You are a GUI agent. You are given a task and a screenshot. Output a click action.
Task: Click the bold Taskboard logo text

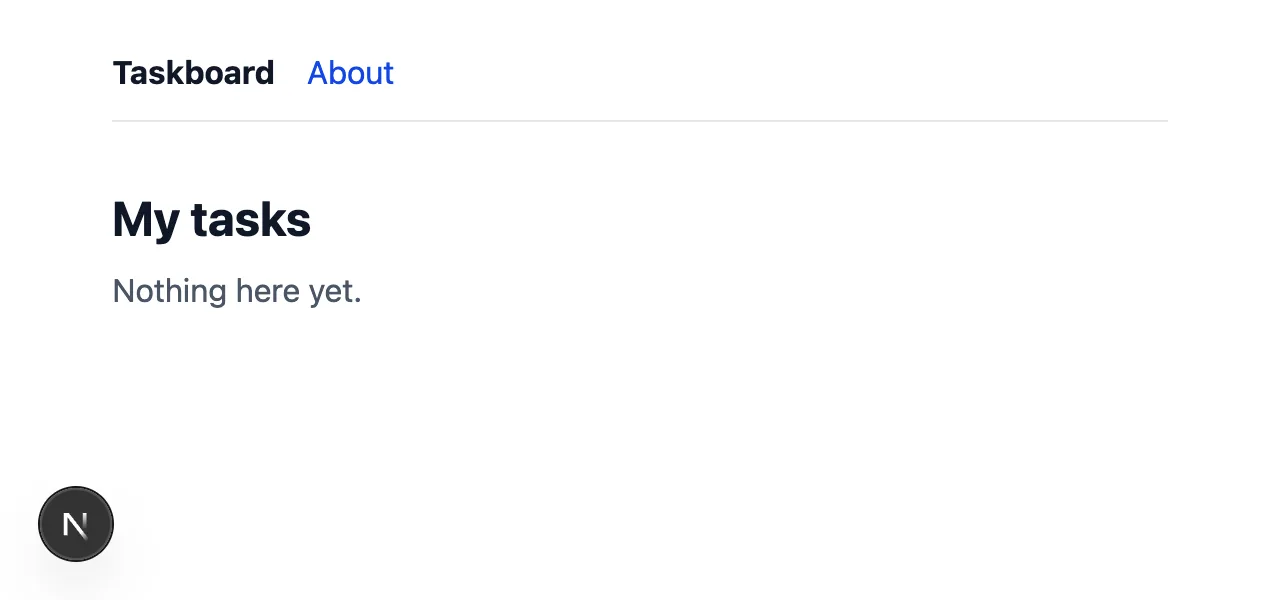coord(193,73)
